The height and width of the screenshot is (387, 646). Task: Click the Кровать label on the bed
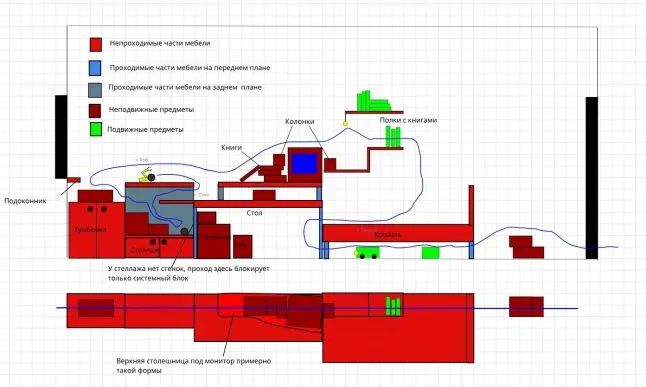pyautogui.click(x=388, y=235)
